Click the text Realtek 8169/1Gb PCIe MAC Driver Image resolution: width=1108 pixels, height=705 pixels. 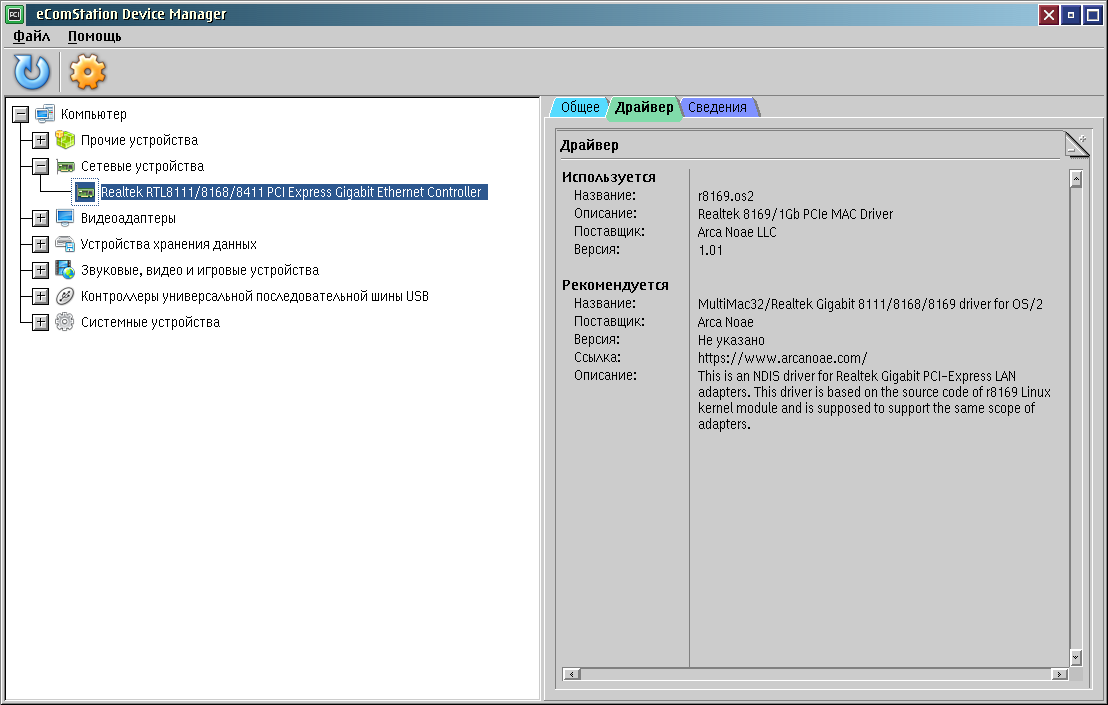tap(795, 214)
